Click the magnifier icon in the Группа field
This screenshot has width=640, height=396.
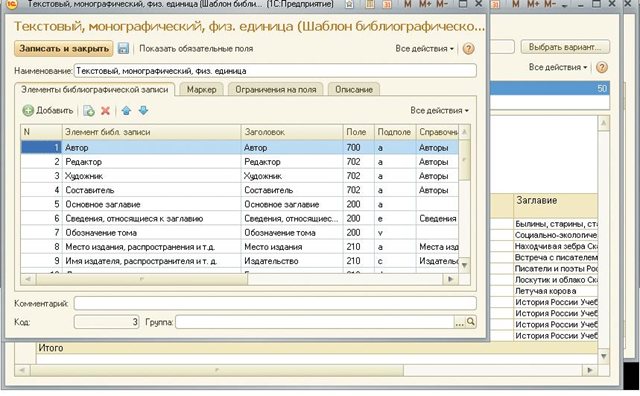coord(471,322)
